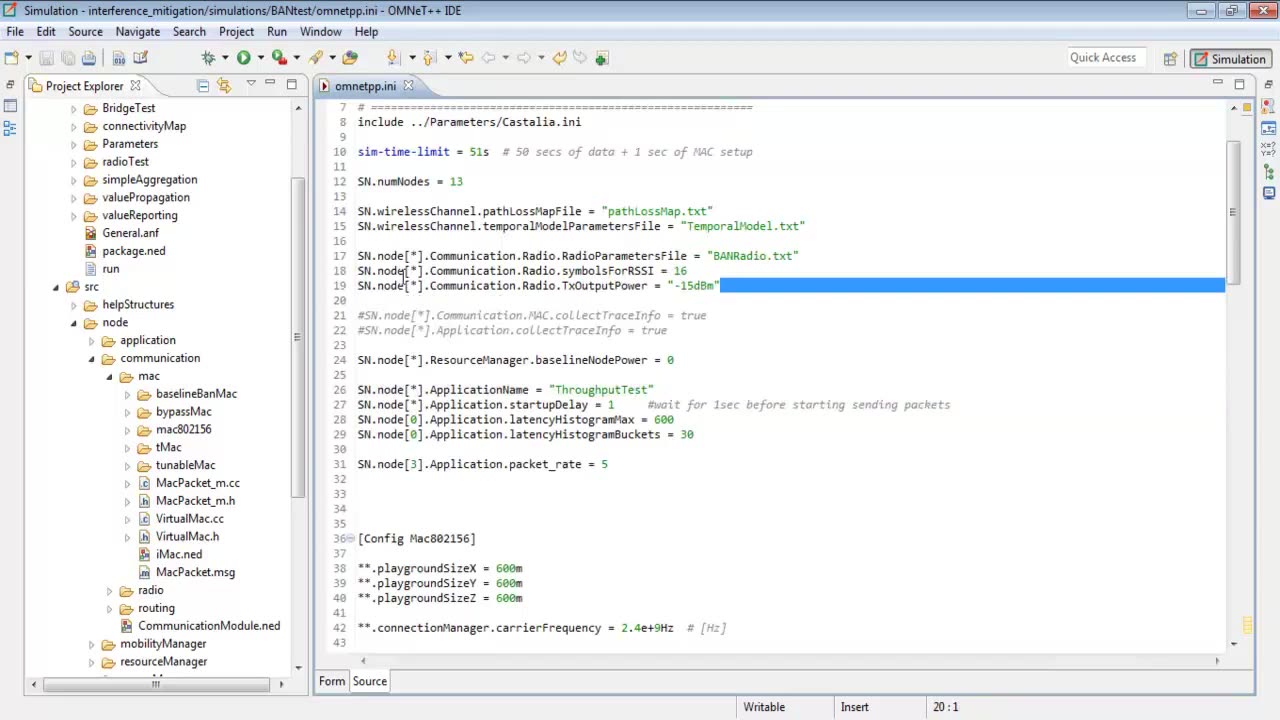
Task: Go to next annotation icon
Action: coord(393,58)
